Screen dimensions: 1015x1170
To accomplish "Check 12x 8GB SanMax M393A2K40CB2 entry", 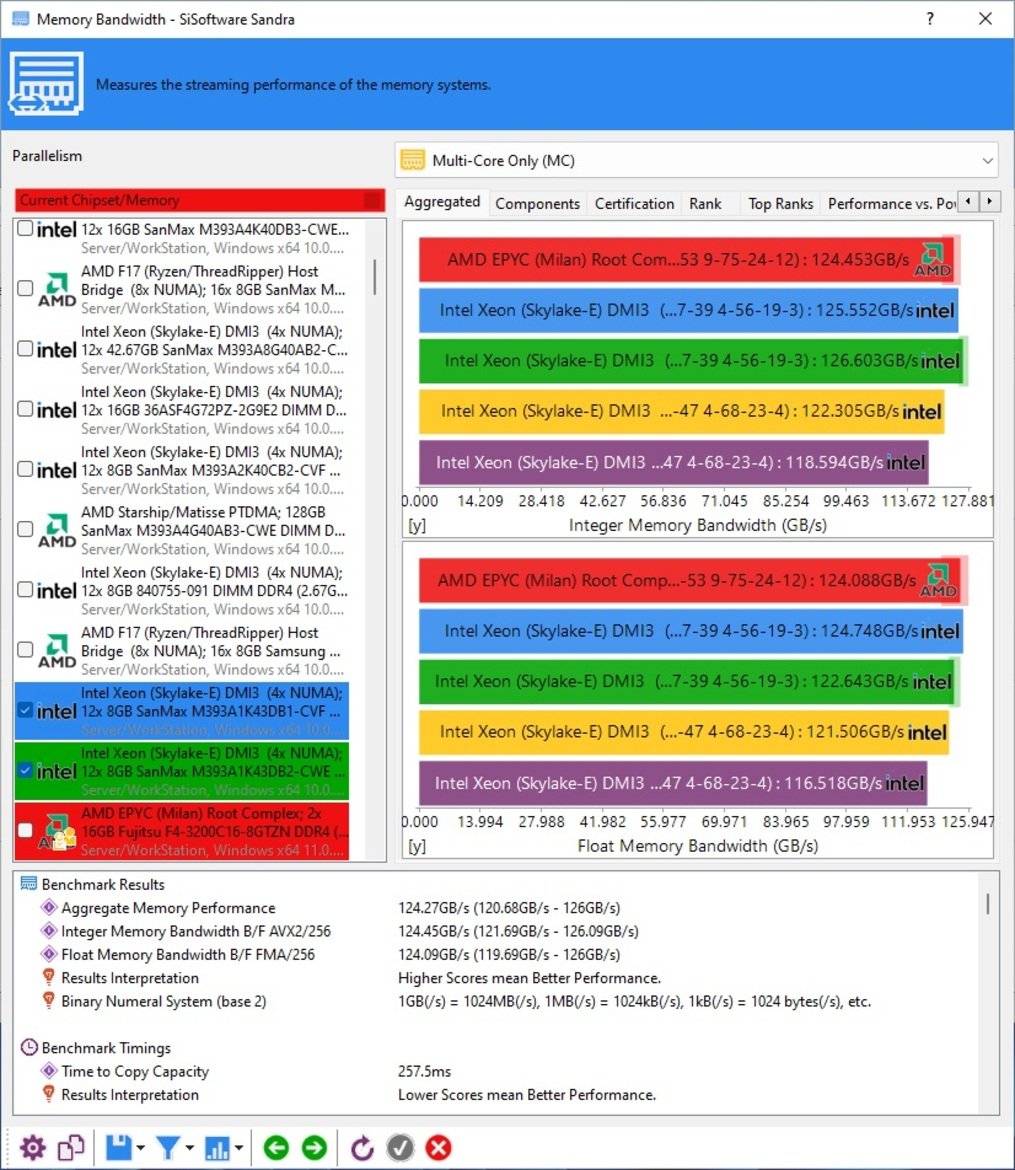I will (25, 469).
